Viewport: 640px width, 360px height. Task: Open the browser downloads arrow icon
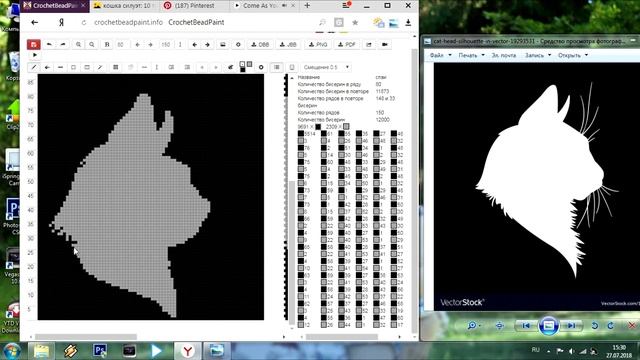coord(408,22)
